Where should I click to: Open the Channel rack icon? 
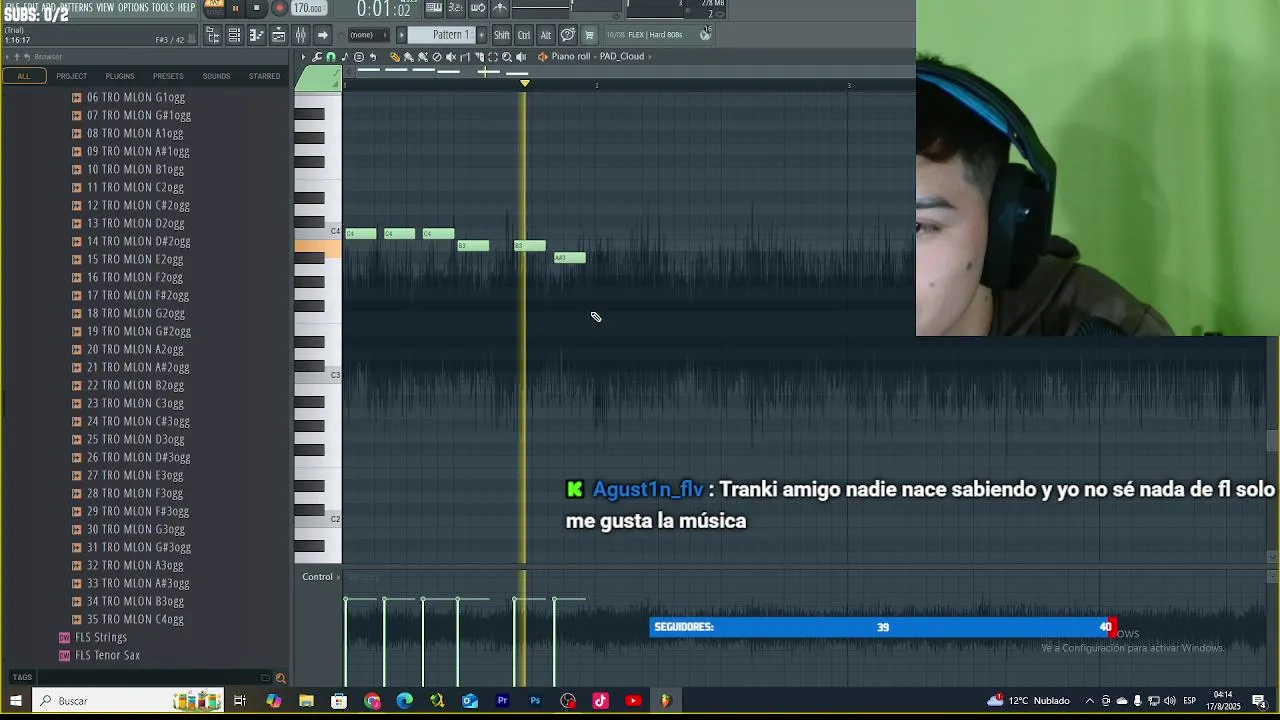pos(234,35)
